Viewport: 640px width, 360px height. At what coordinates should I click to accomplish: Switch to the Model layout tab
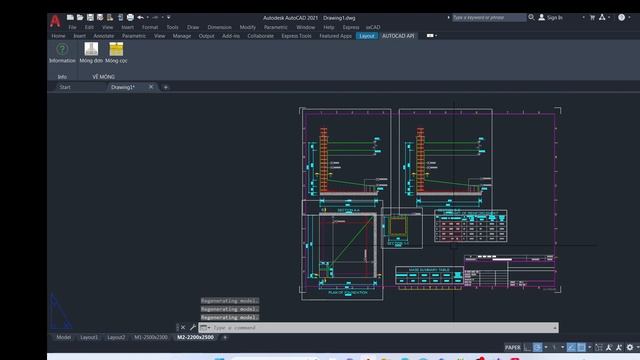64,337
